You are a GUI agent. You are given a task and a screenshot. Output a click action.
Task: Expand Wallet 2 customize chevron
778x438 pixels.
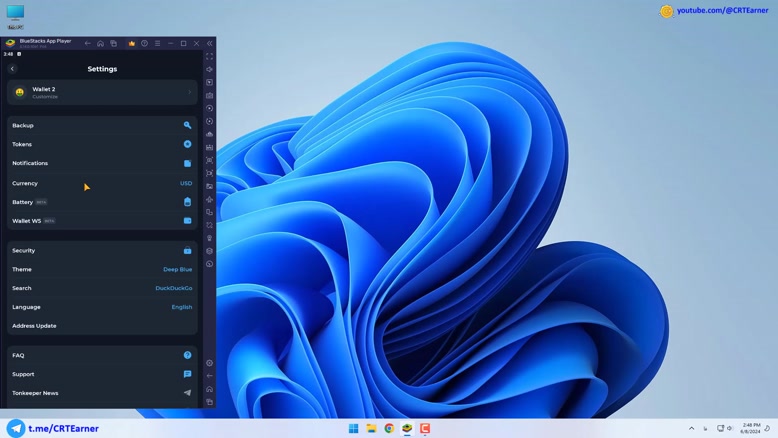[x=189, y=93]
